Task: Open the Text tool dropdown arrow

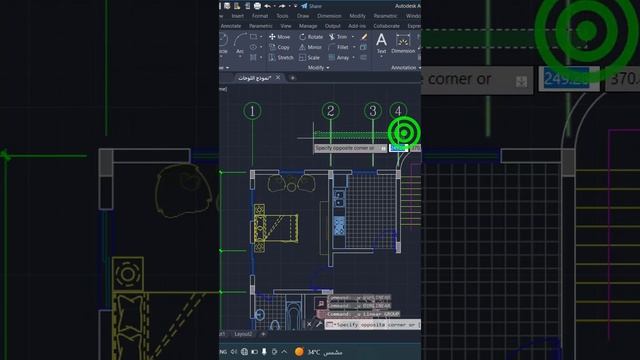Action: click(381, 56)
